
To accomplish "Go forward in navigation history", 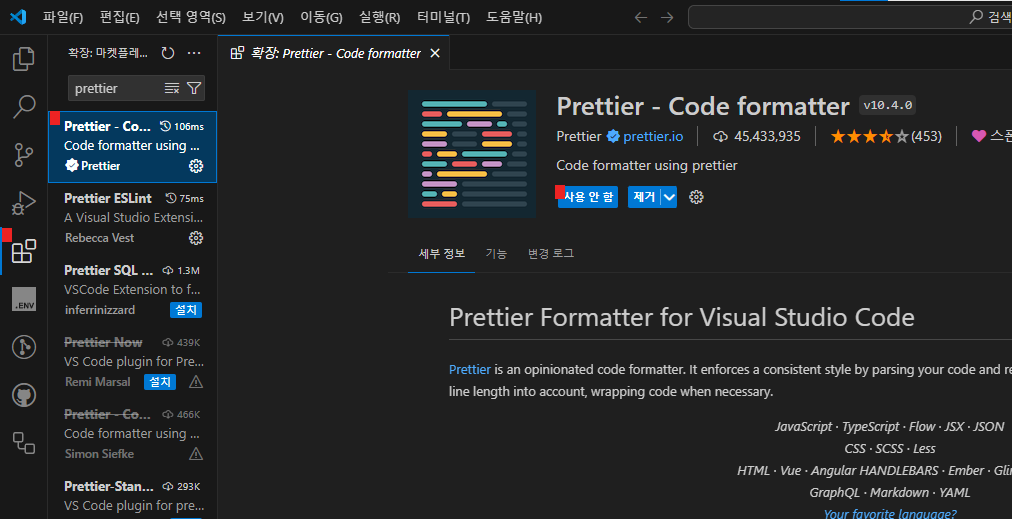I will [x=667, y=17].
